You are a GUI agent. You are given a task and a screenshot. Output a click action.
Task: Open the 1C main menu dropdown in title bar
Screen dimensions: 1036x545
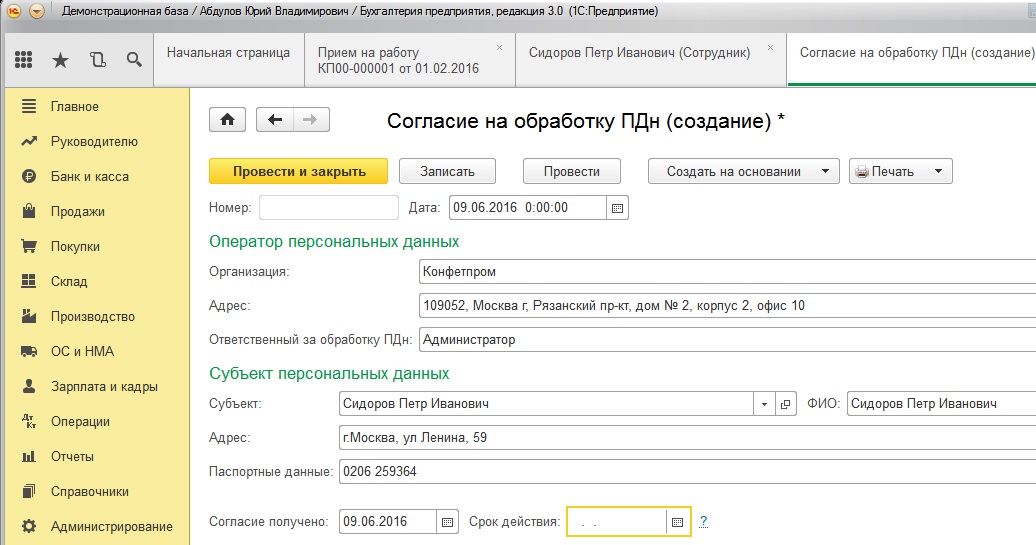37,11
